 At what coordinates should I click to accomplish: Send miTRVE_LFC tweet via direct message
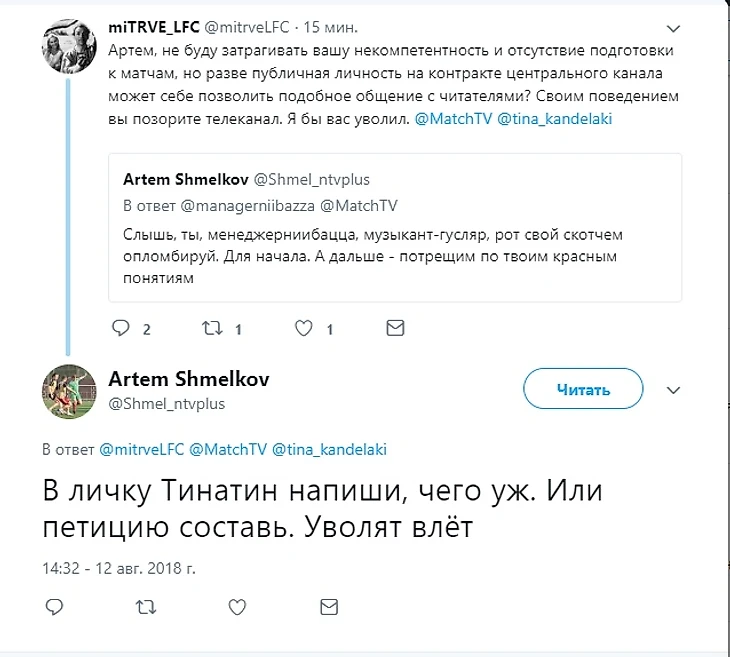(x=395, y=328)
